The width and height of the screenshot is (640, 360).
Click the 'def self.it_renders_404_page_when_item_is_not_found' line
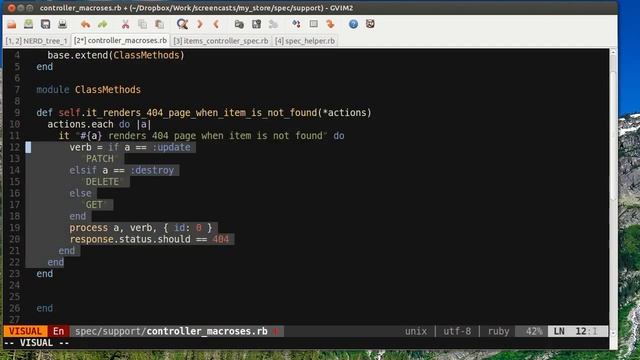coord(204,113)
